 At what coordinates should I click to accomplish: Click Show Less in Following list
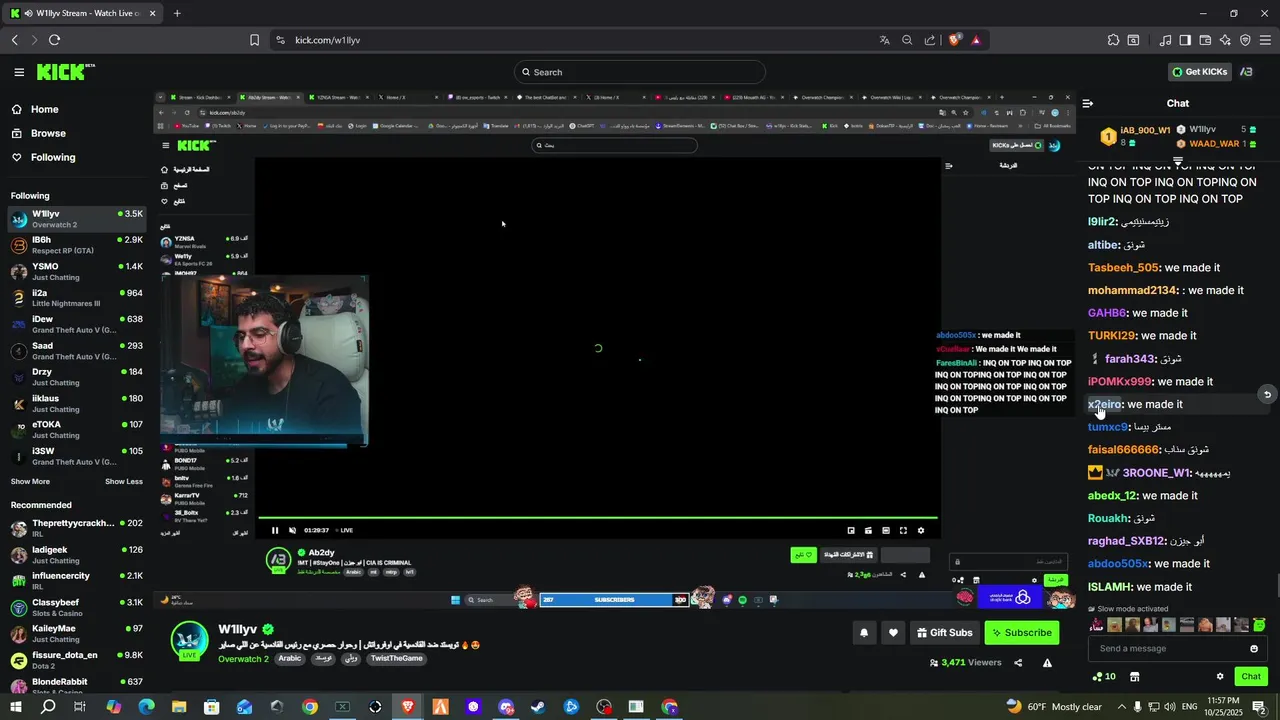click(124, 481)
